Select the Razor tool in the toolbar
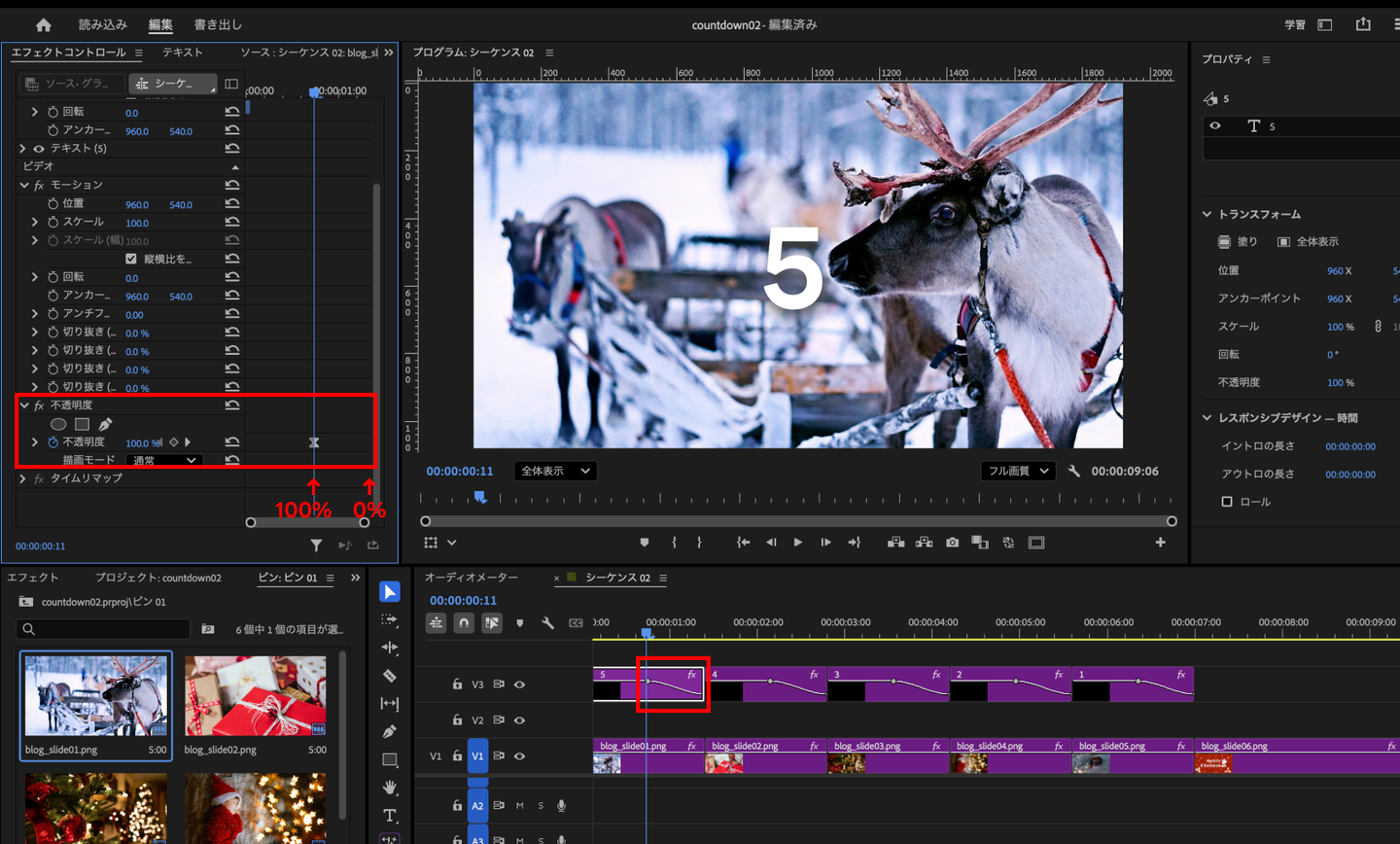 pos(390,676)
